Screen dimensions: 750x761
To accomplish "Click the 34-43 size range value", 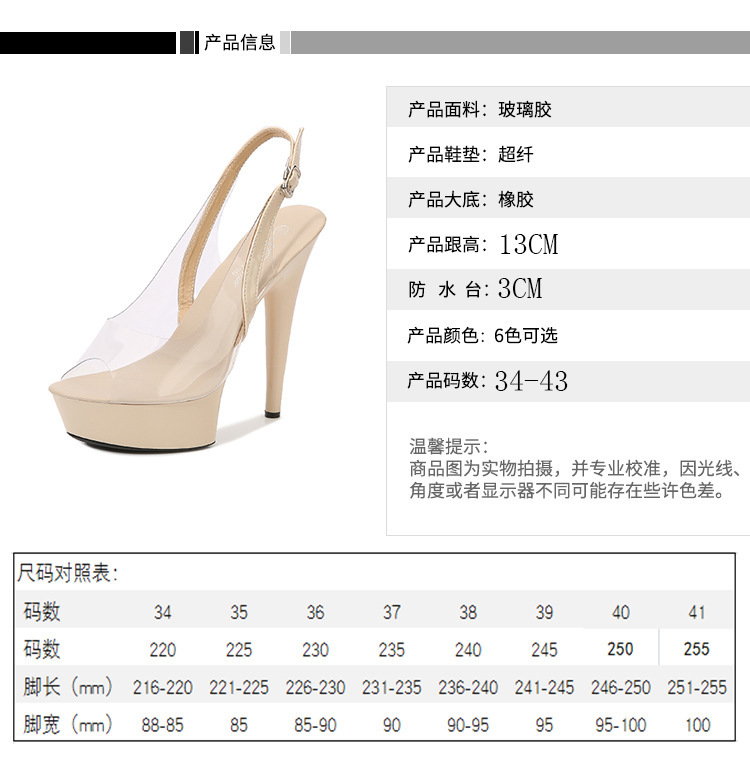I will (532, 381).
